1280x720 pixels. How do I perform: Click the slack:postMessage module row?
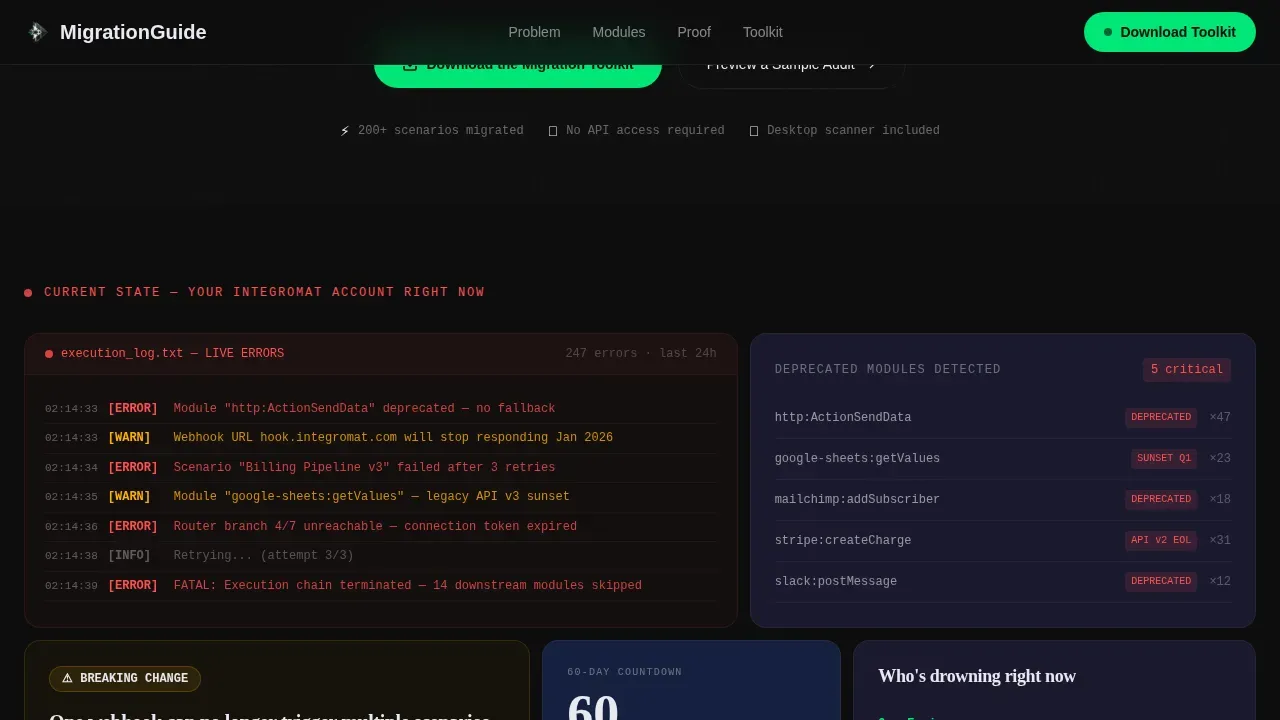click(1003, 582)
